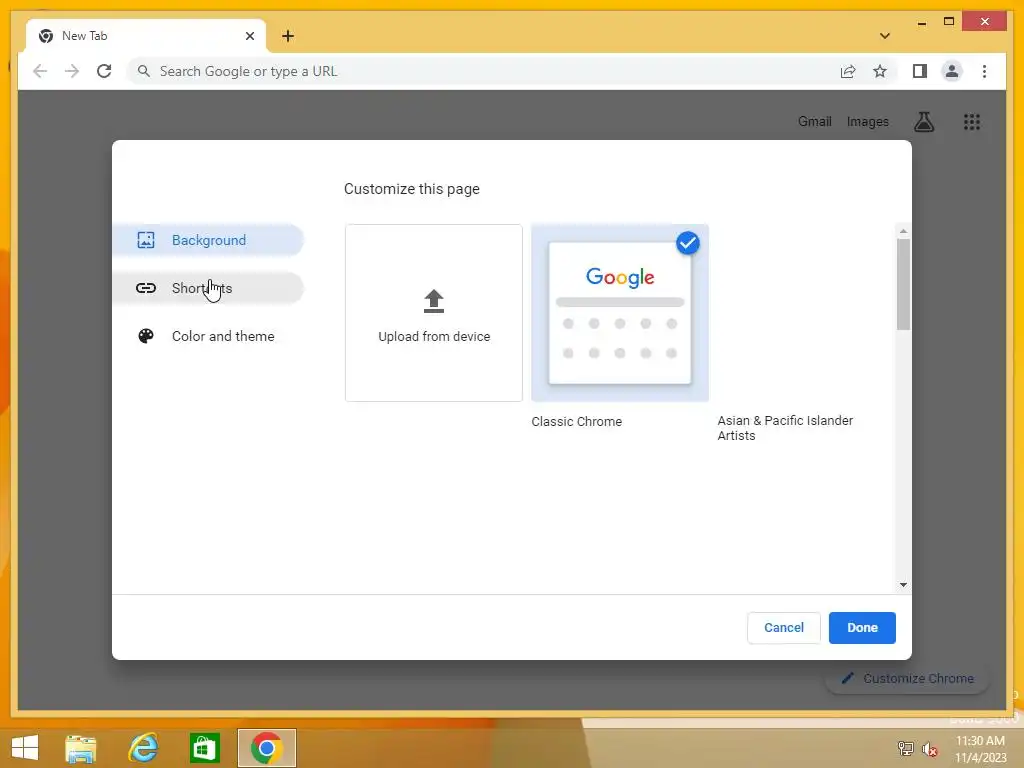The height and width of the screenshot is (768, 1024).
Task: Open the Windows Start button
Action: click(x=25, y=748)
